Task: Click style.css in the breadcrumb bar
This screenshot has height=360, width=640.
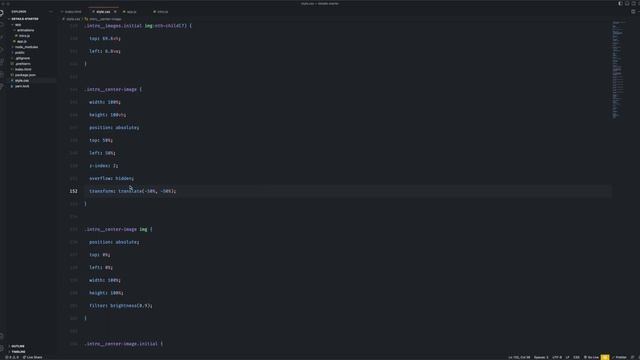Action: click(73, 19)
